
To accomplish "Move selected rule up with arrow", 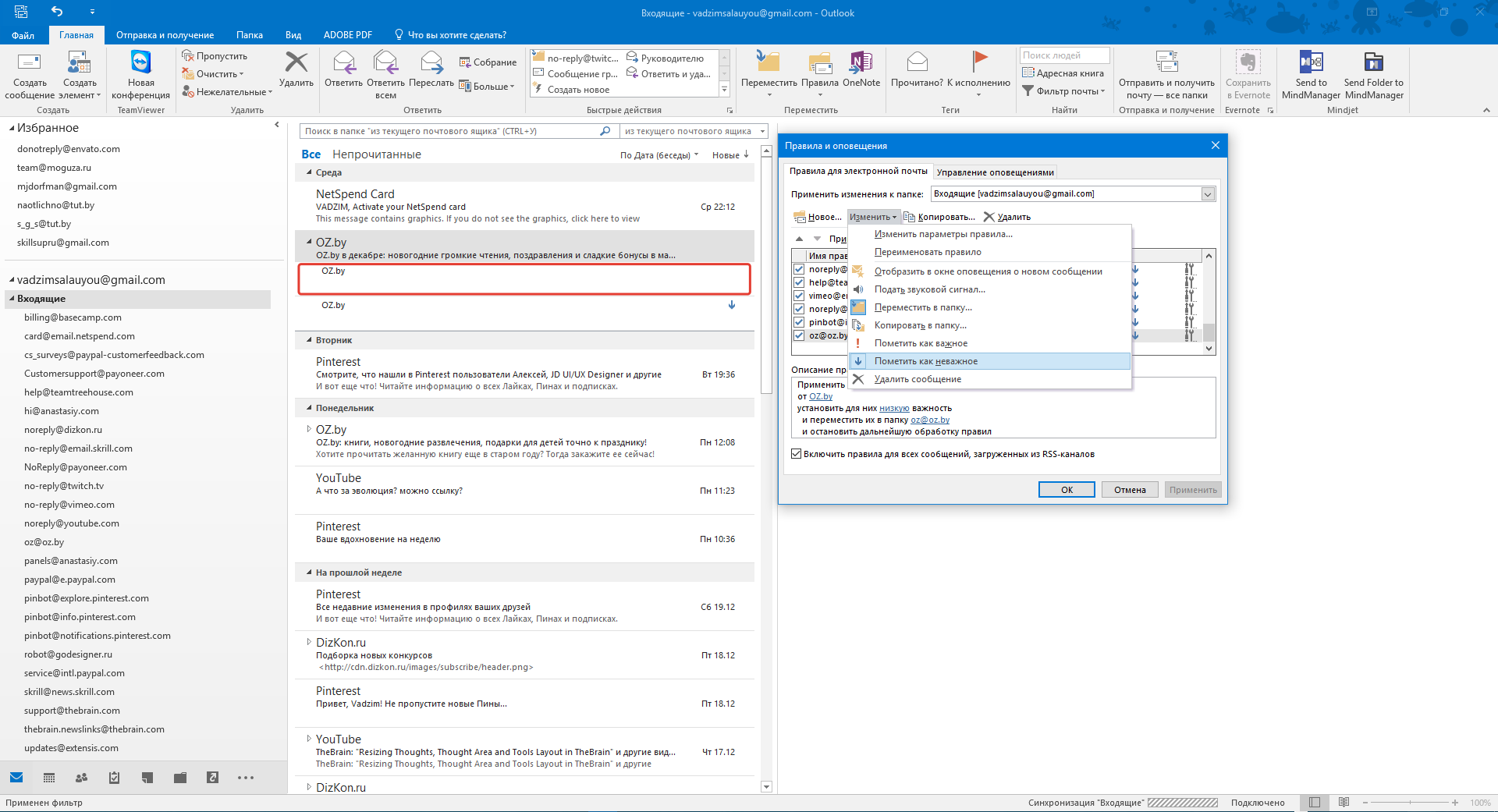I will pos(799,239).
